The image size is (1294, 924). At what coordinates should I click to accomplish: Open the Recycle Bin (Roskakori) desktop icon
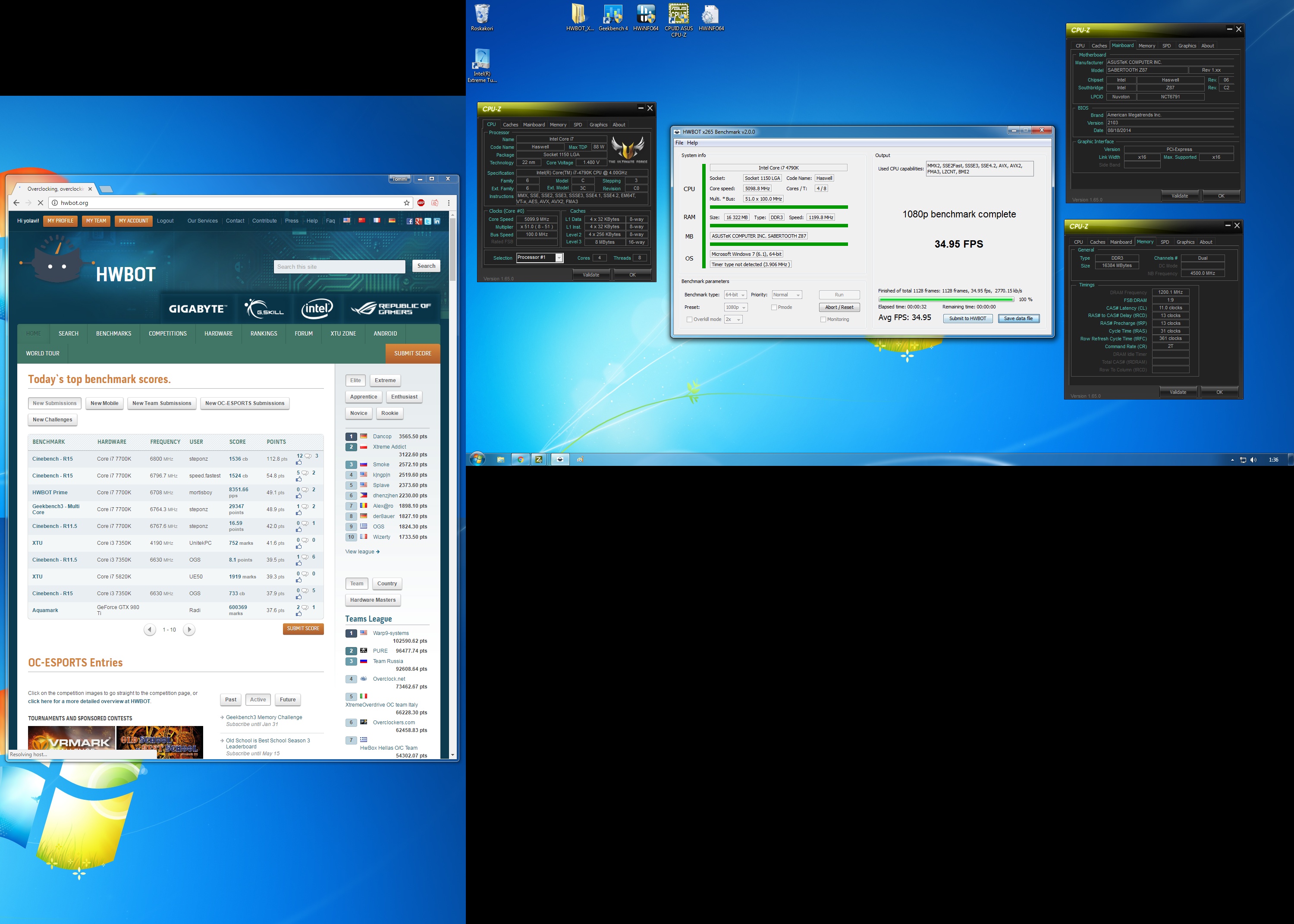[x=482, y=18]
